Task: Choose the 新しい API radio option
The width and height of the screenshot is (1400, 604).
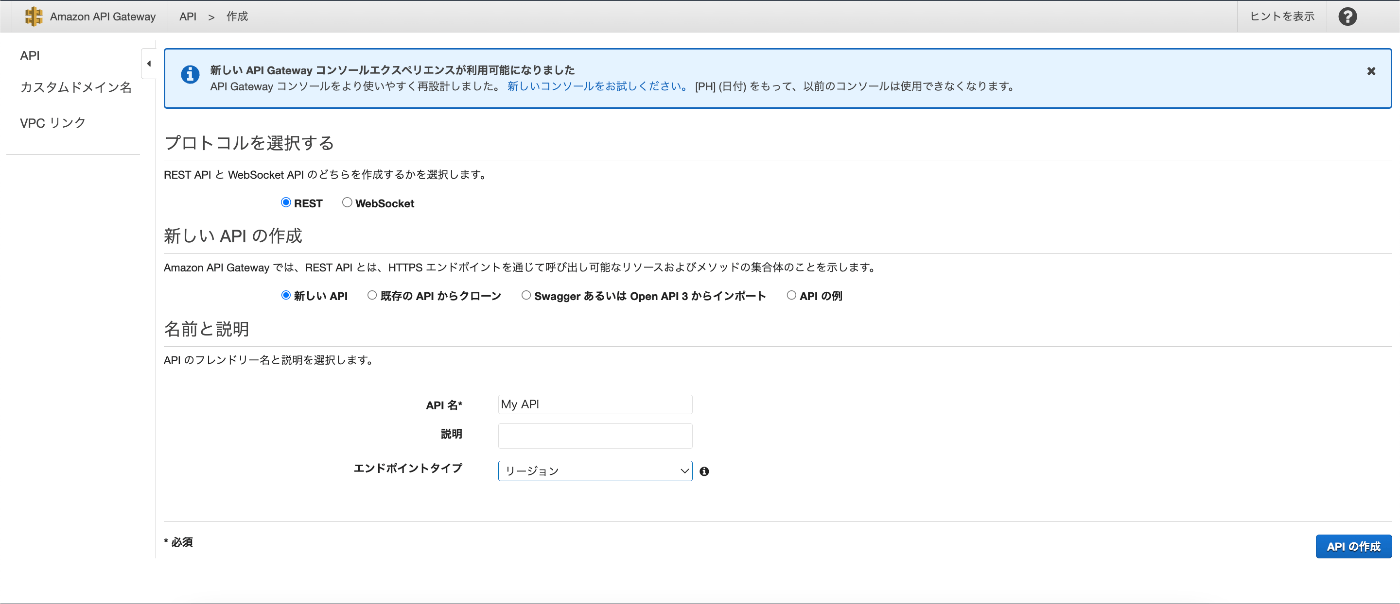Action: coord(286,295)
